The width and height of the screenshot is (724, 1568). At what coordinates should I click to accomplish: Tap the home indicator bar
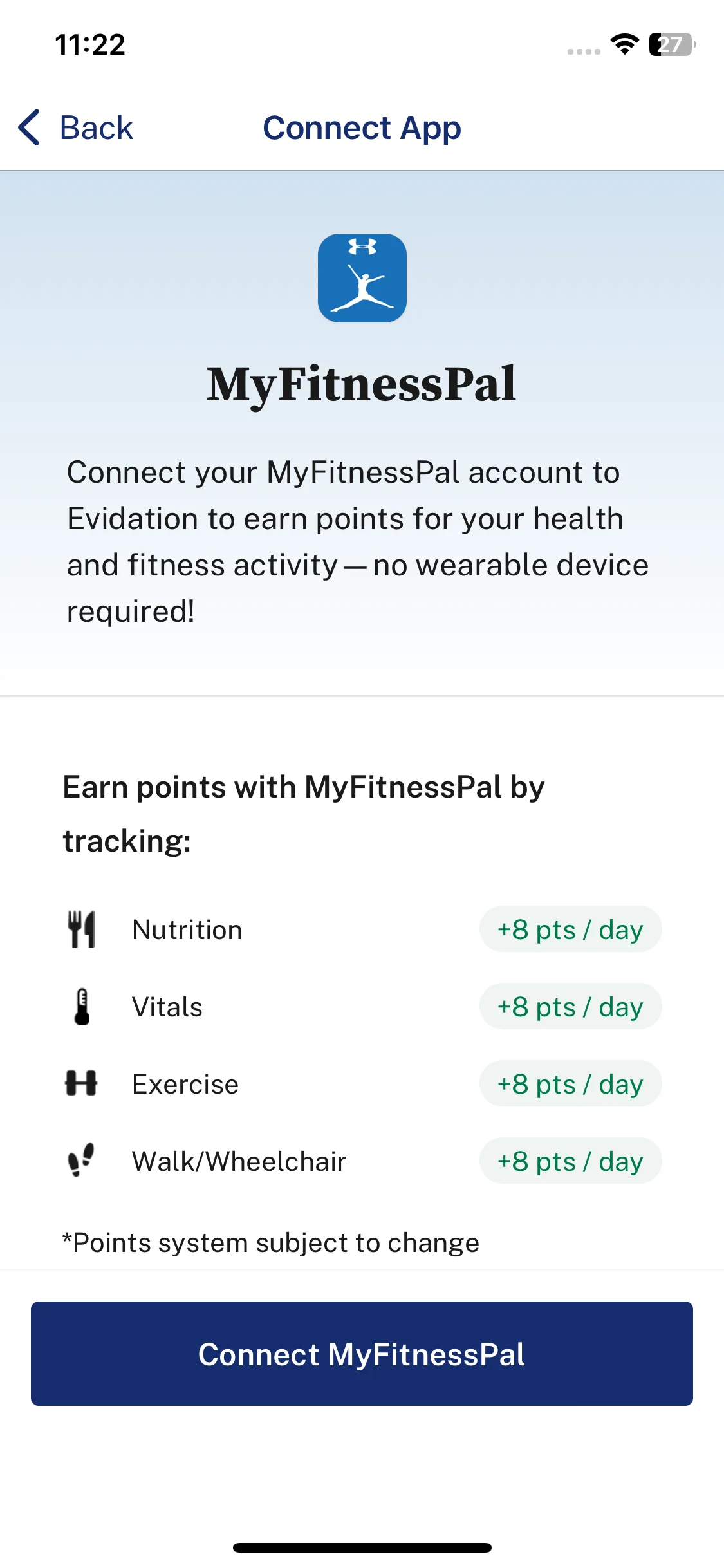362,1547
